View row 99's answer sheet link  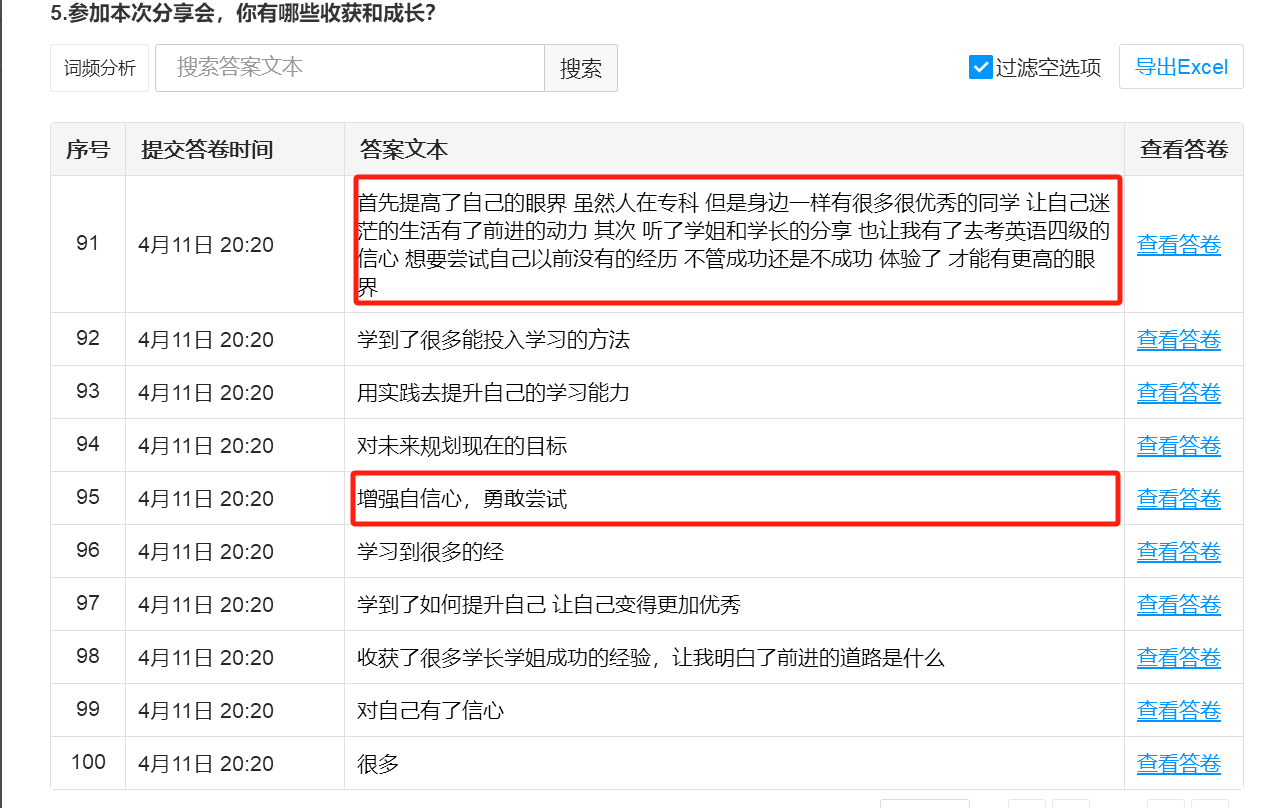[x=1178, y=711]
